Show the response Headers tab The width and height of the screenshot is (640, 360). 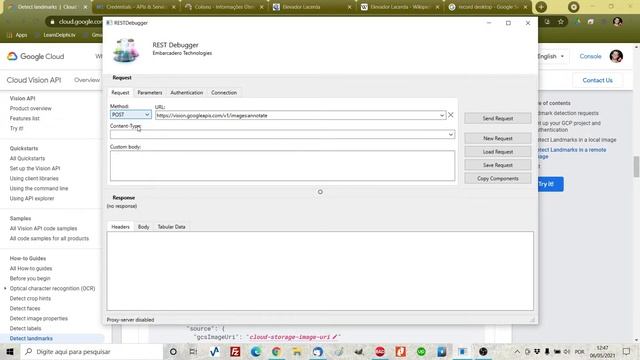coord(120,227)
